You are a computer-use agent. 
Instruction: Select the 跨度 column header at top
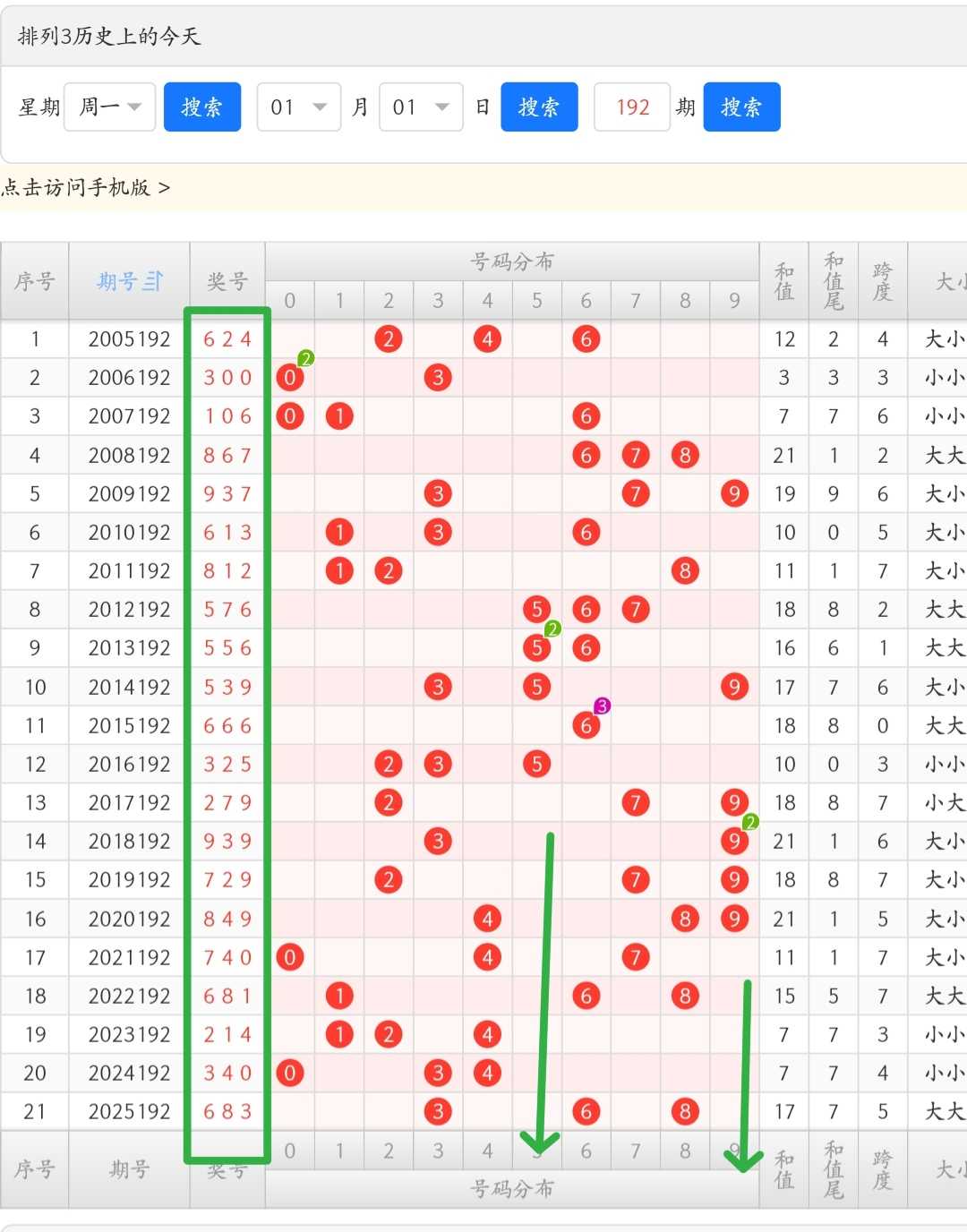coord(883,281)
